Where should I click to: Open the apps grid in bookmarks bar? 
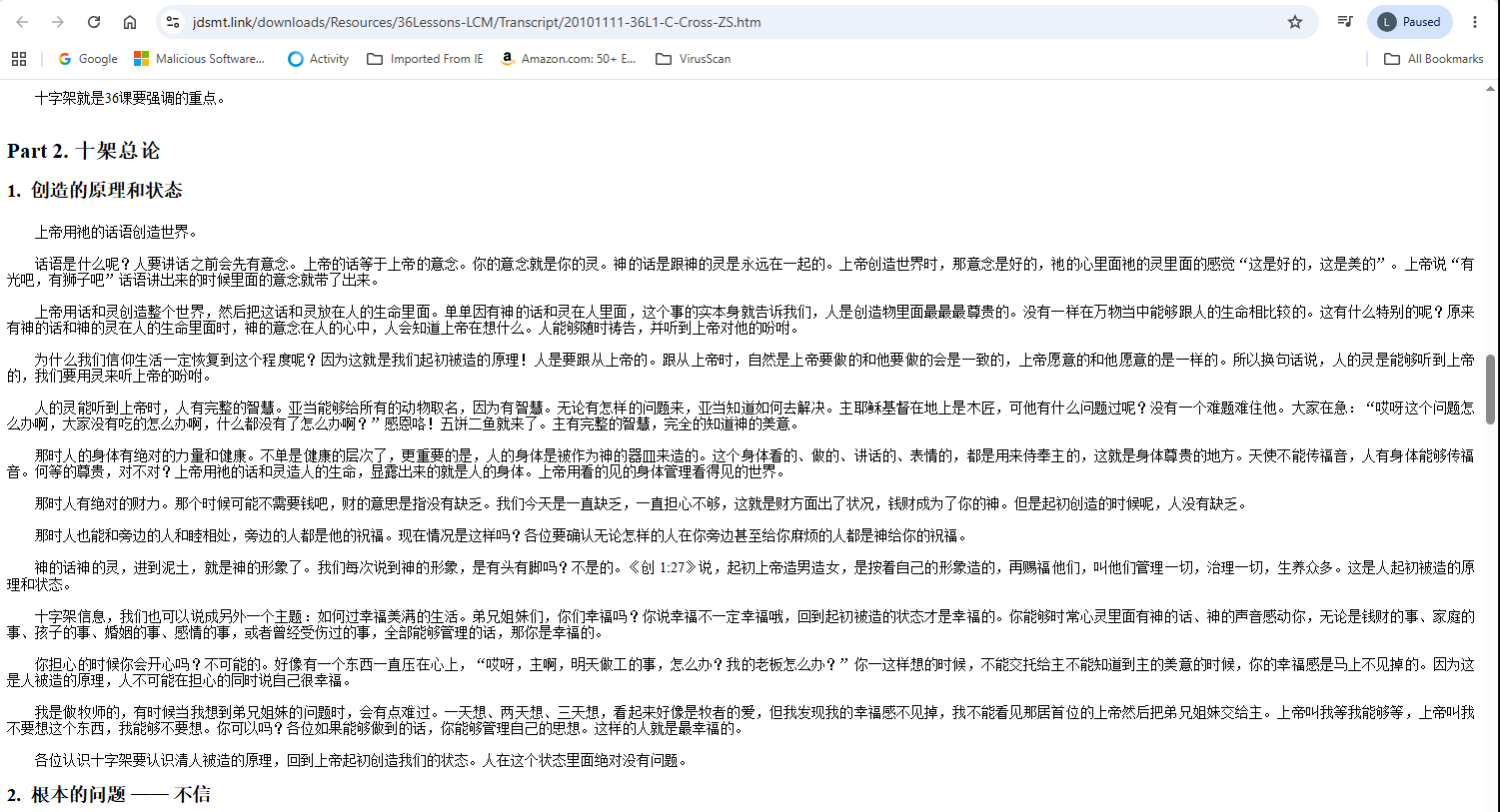pyautogui.click(x=19, y=59)
